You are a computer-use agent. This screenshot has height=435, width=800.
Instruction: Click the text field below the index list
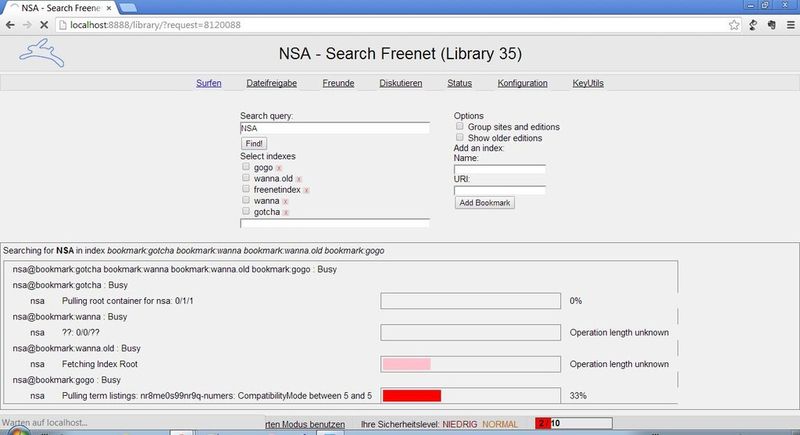(x=335, y=223)
